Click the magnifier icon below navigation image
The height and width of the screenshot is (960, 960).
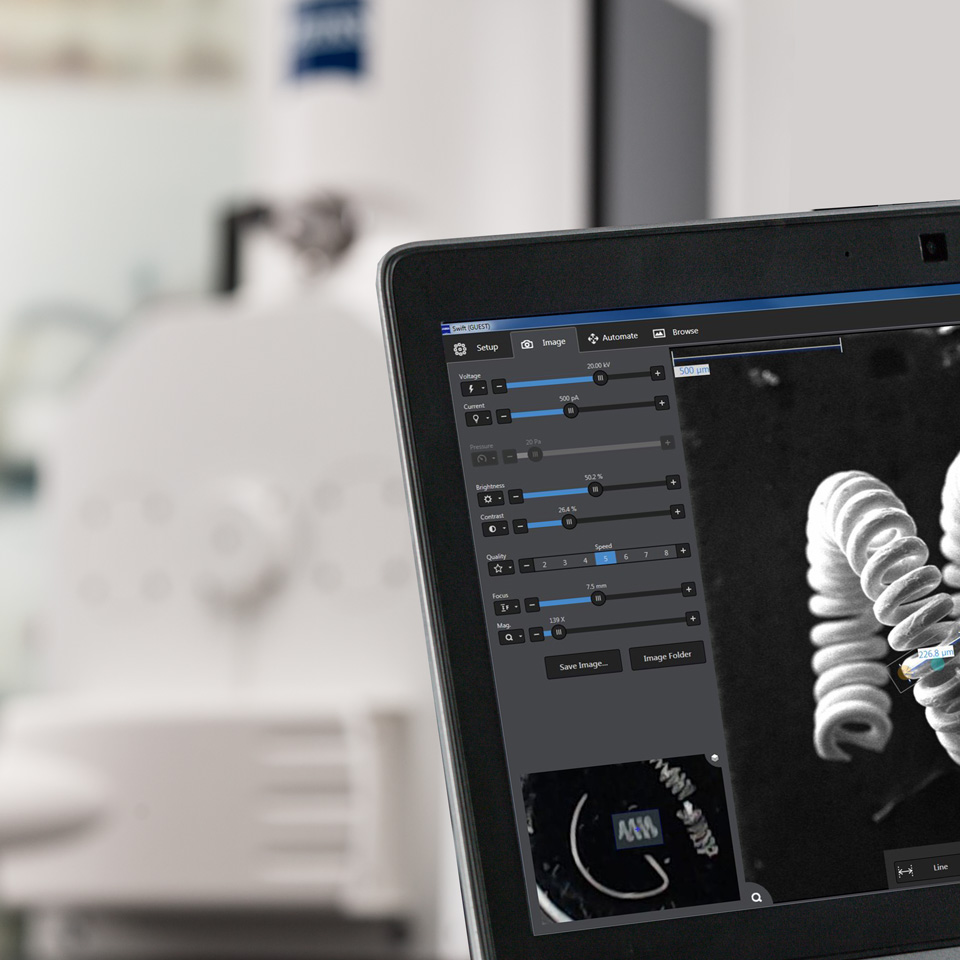[x=757, y=898]
